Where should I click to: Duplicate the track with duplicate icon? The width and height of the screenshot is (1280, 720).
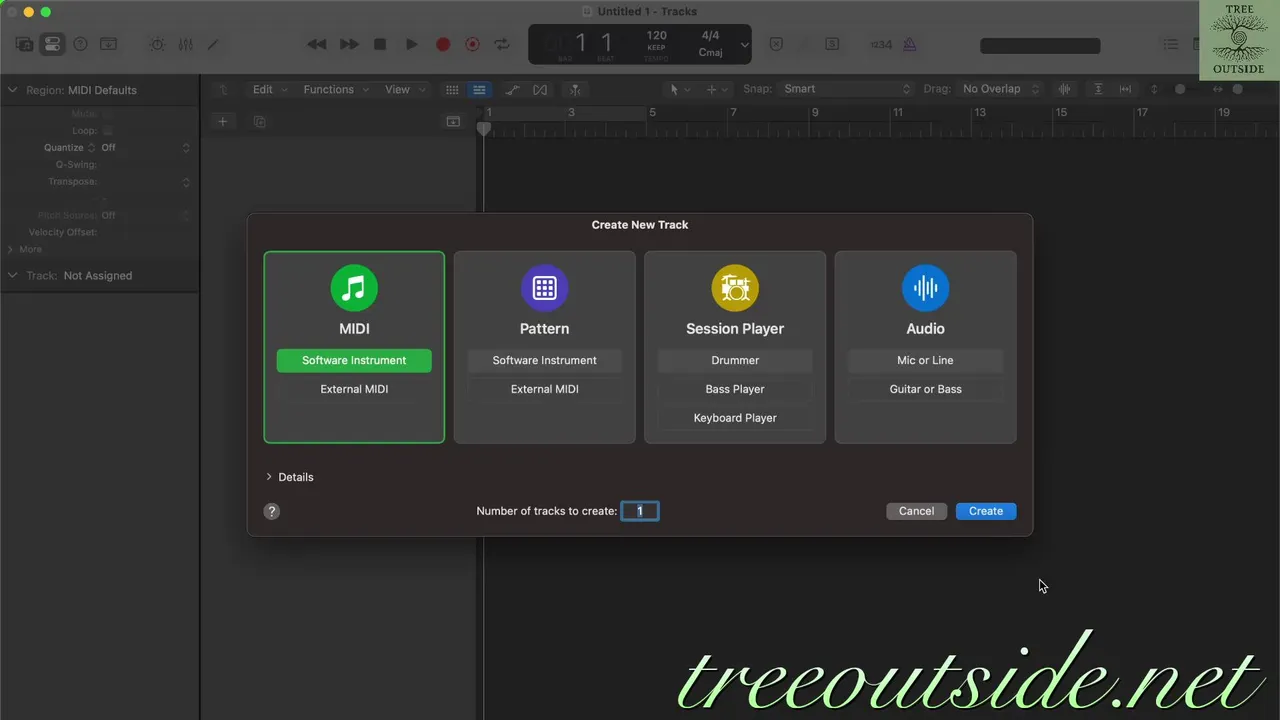259,121
